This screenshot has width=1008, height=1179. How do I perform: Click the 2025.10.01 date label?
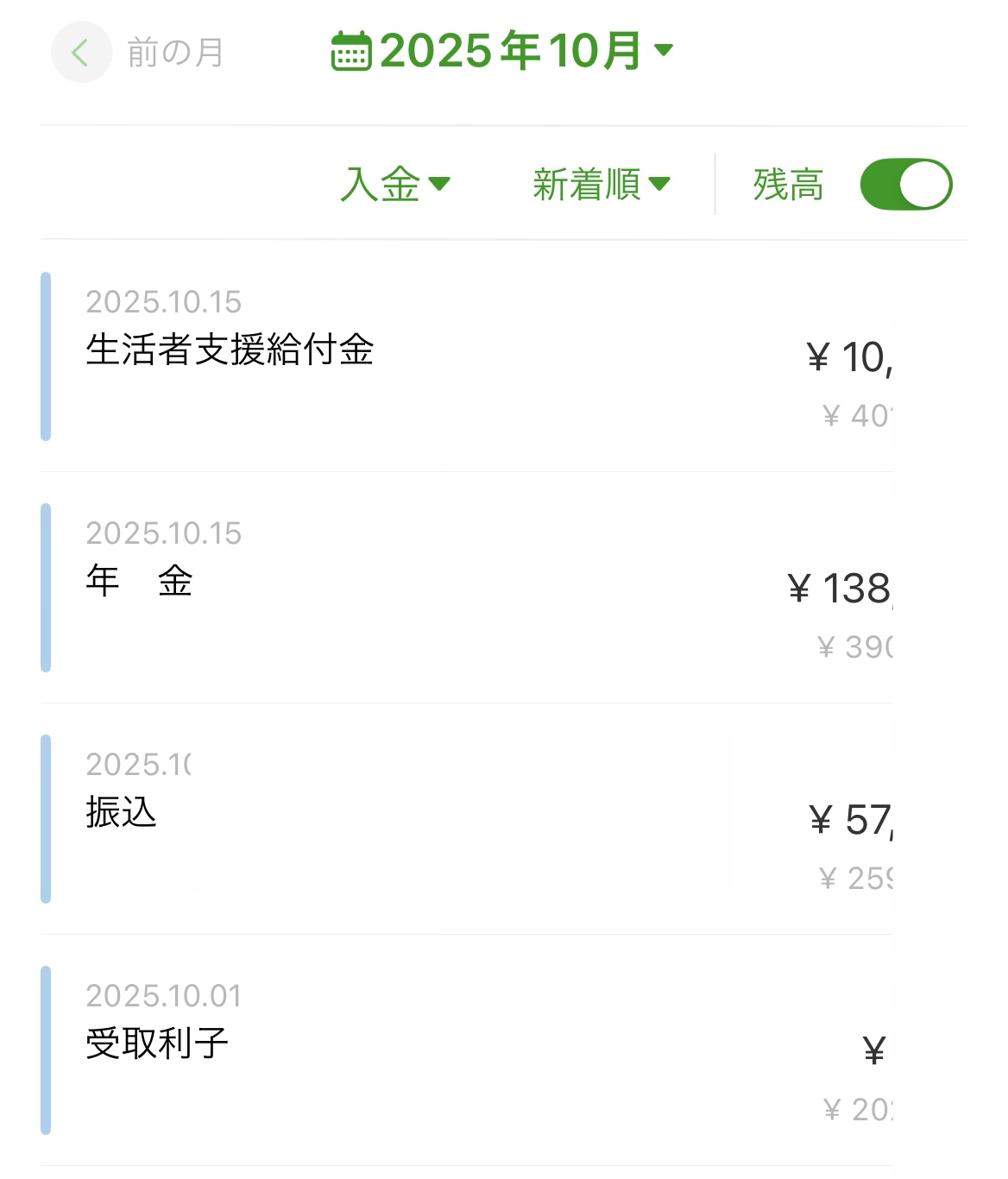tap(163, 996)
